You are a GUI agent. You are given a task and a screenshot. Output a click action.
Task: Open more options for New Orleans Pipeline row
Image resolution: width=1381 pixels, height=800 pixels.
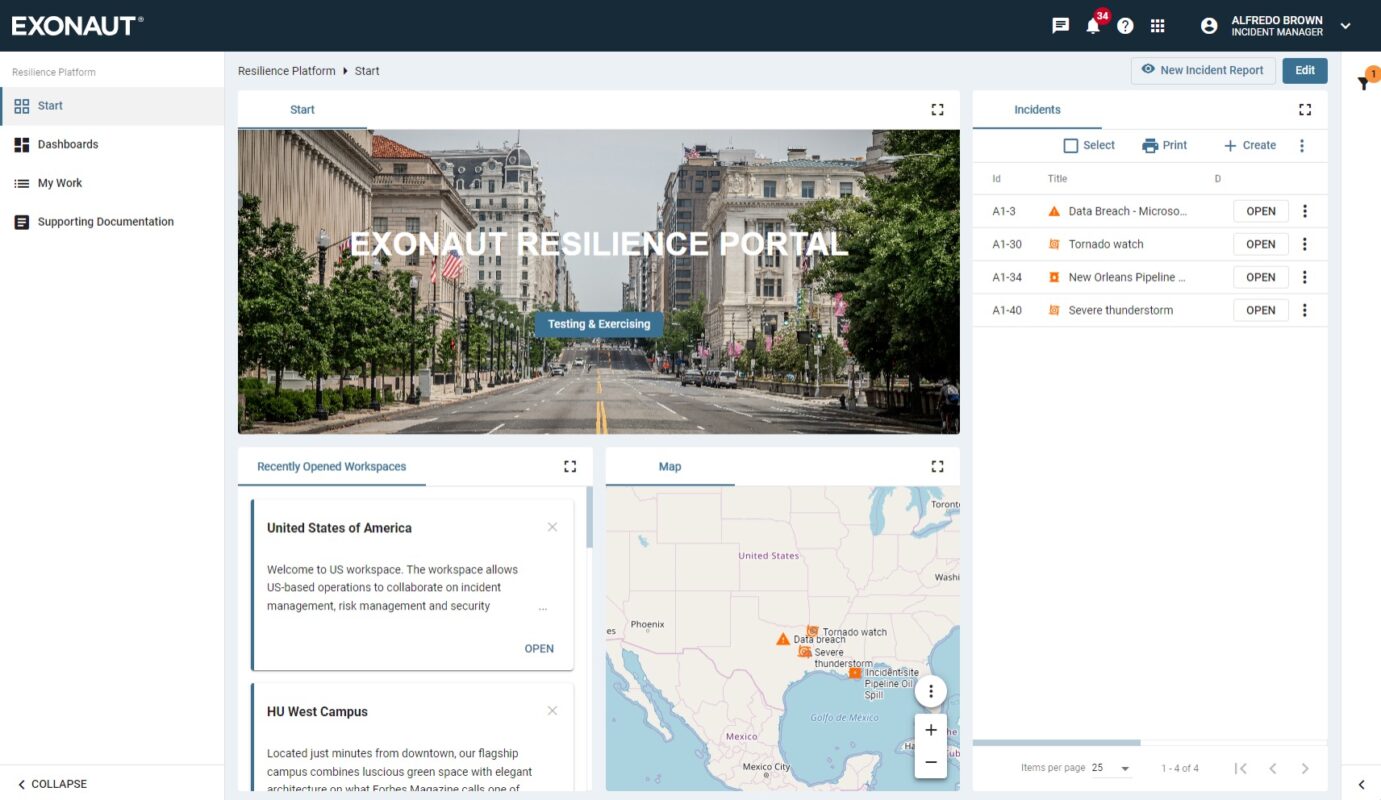coord(1305,277)
